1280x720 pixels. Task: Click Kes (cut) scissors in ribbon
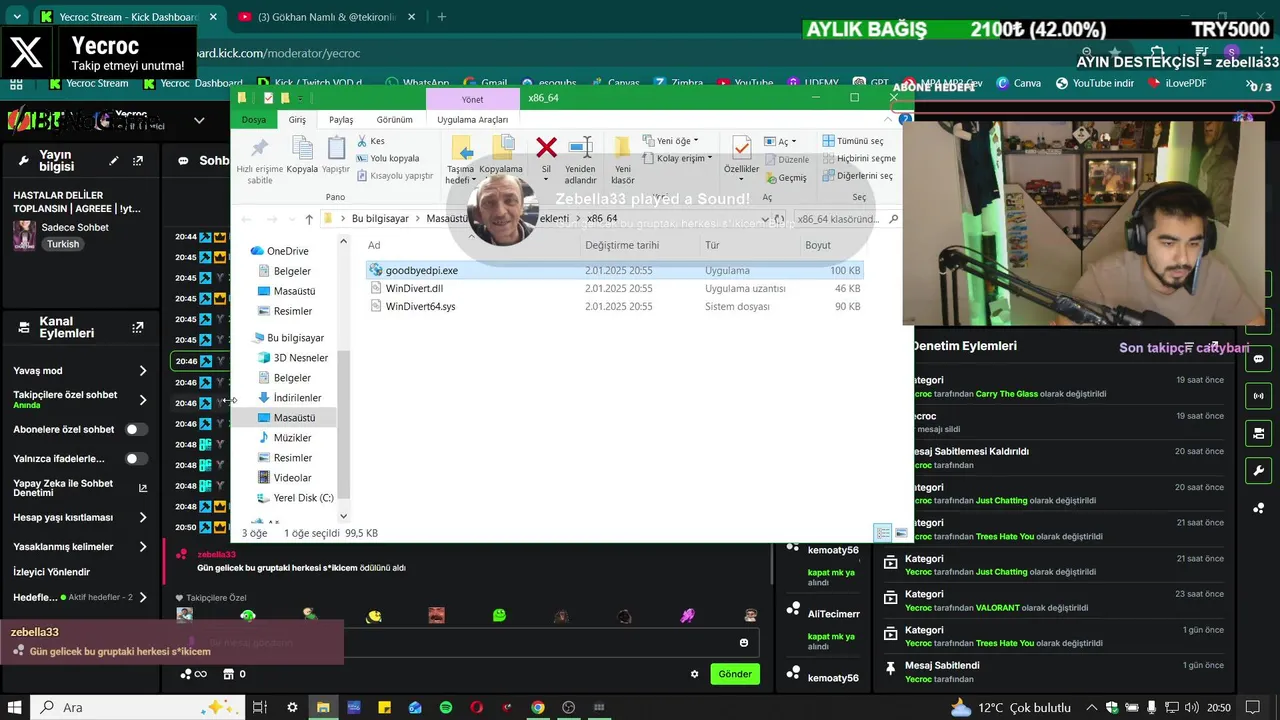370,141
